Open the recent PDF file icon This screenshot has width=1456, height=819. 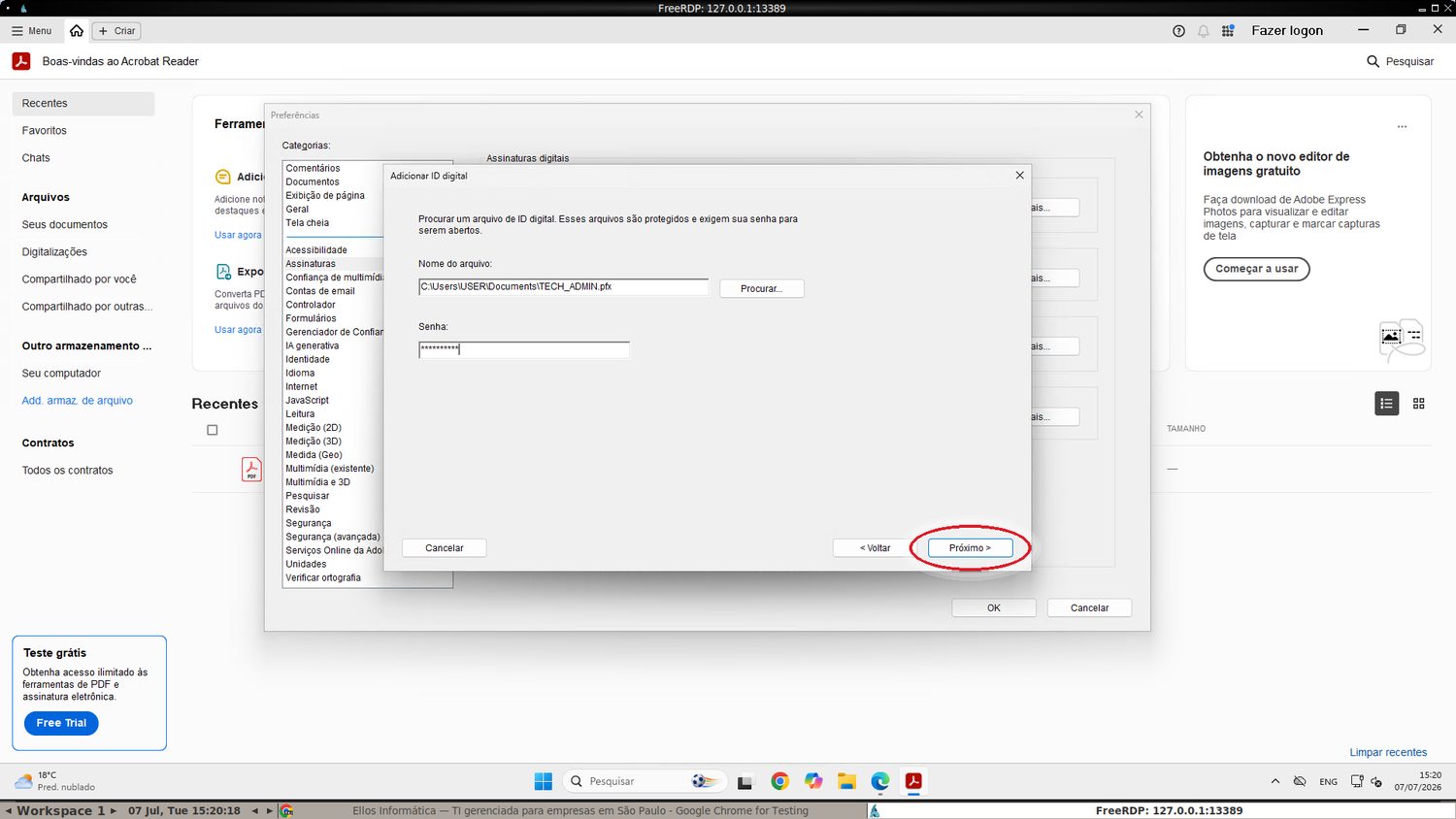click(251, 470)
